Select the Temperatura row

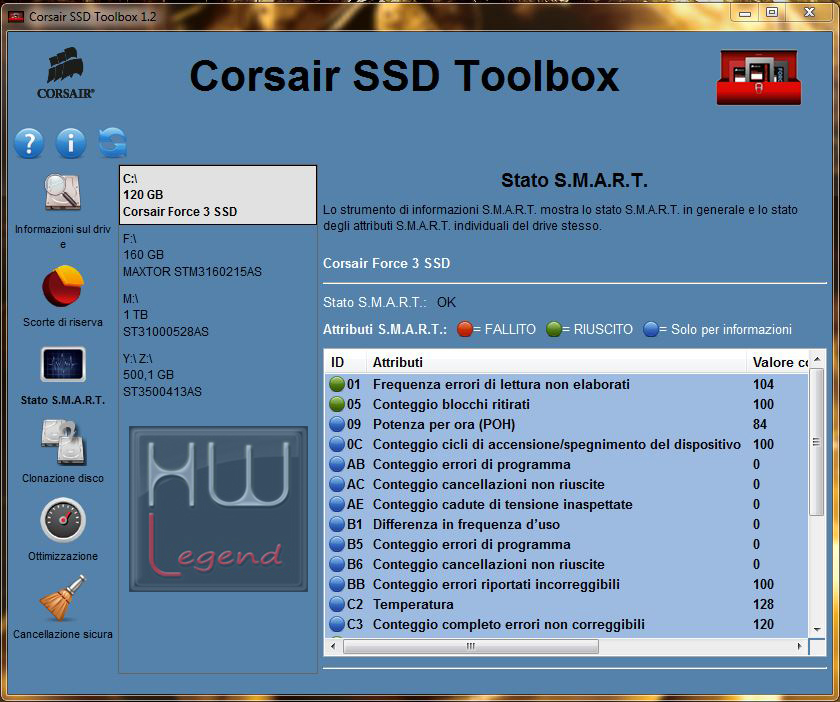(566, 604)
